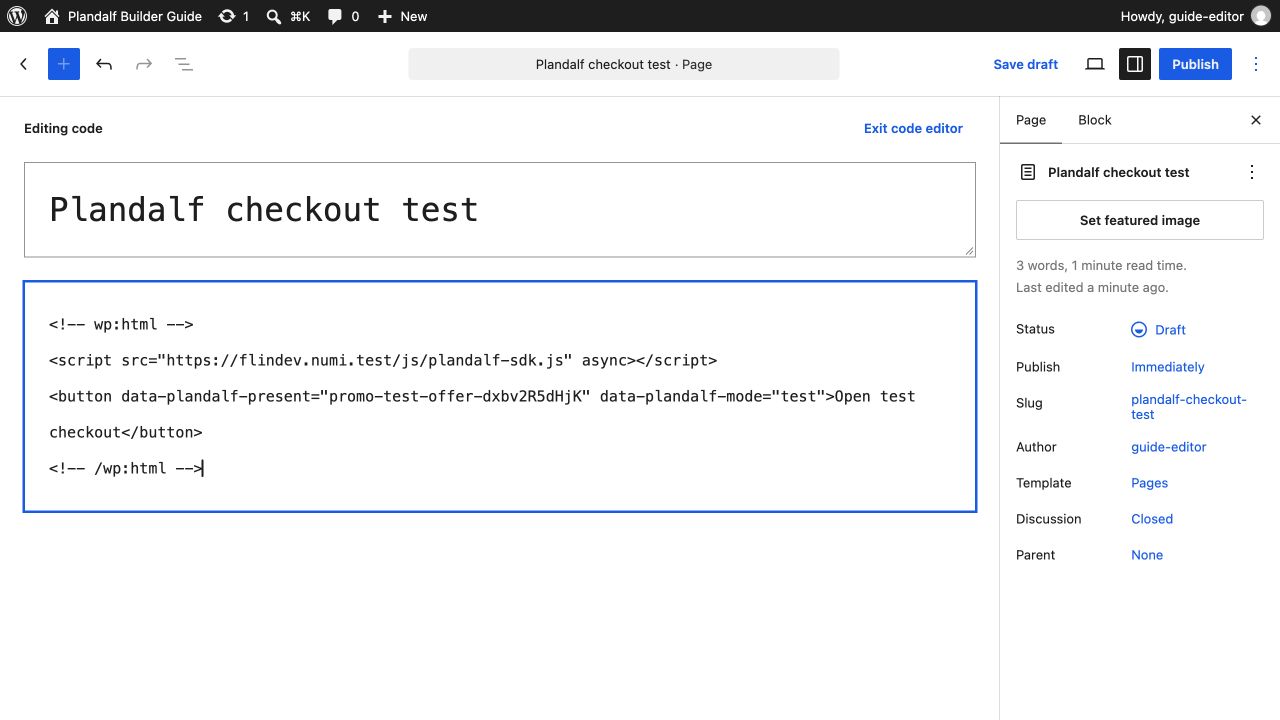Visit Plandalf Builder Guide site home
The width and height of the screenshot is (1280, 720).
pyautogui.click(x=123, y=16)
